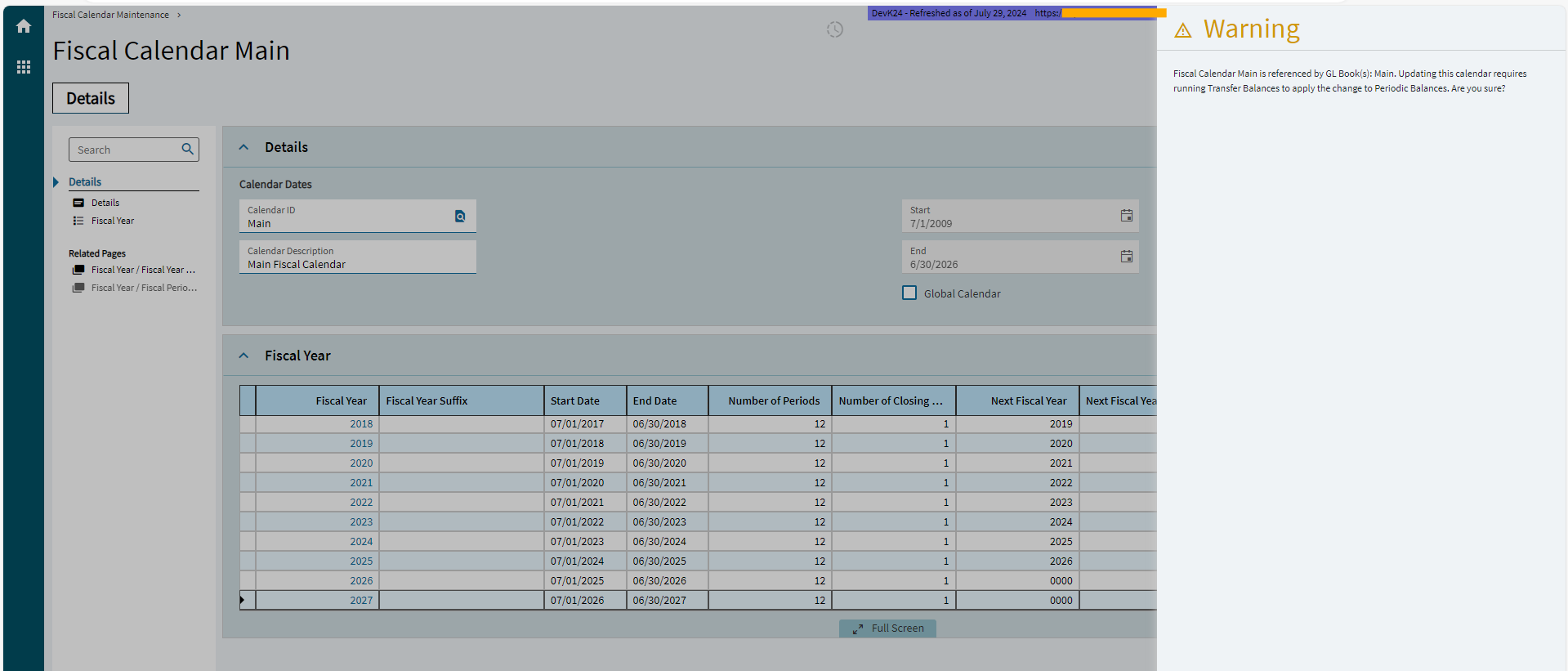Open the Start date calendar picker
Image resolution: width=1568 pixels, height=671 pixels.
pyautogui.click(x=1126, y=216)
